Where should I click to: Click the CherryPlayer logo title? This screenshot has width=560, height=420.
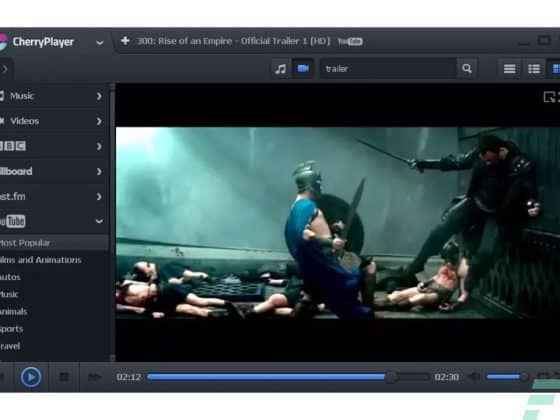[x=43, y=42]
